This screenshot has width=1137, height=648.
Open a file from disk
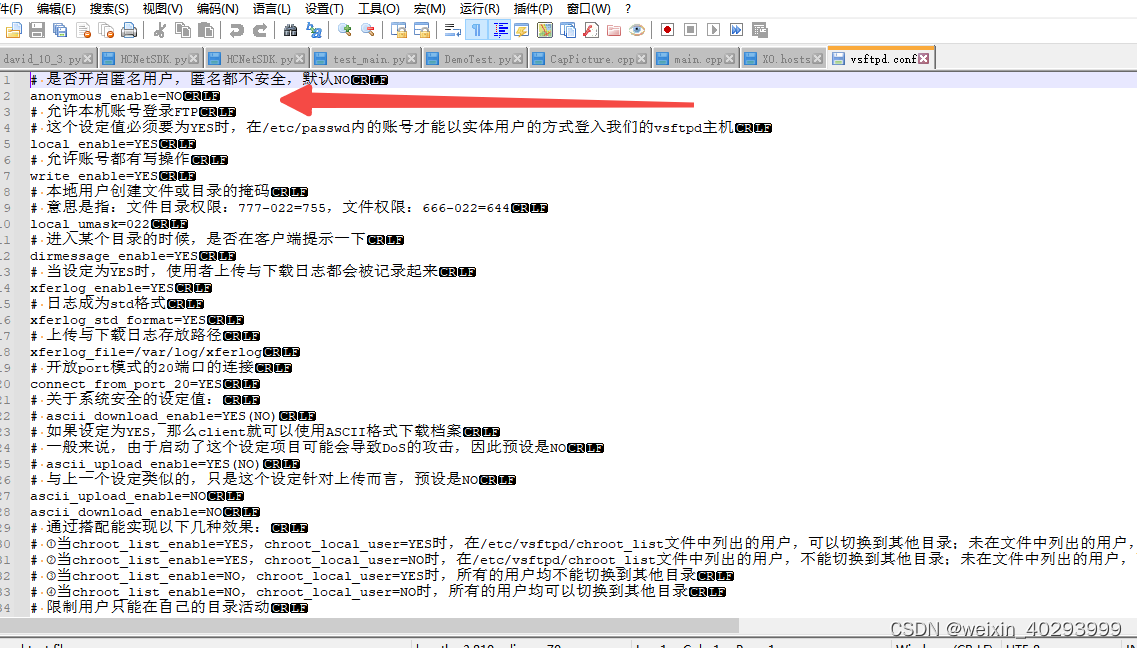(x=12, y=31)
